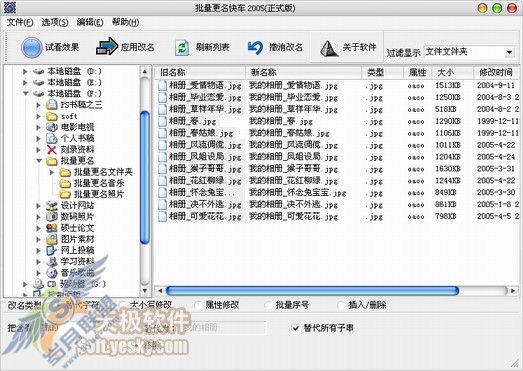This screenshot has width=523, height=371.
Task: Select the 插入/删除 radio button
Action: 342,305
